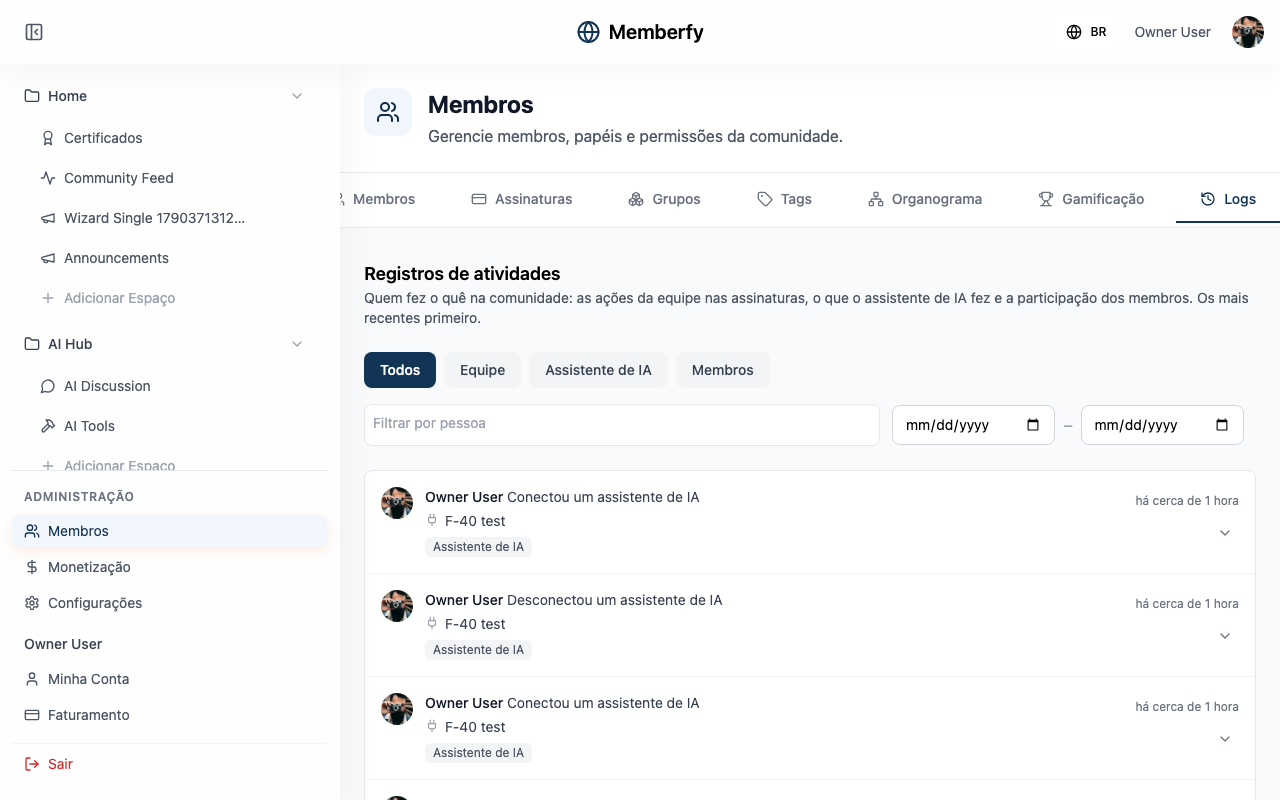This screenshot has height=800, width=1280.
Task: Select the Todos filter
Action: pyautogui.click(x=400, y=370)
